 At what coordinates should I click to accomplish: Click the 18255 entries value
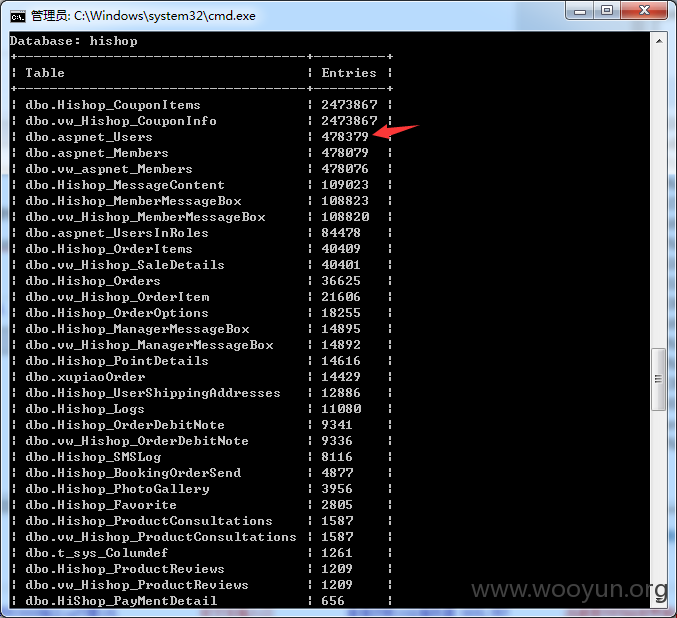(x=341, y=313)
